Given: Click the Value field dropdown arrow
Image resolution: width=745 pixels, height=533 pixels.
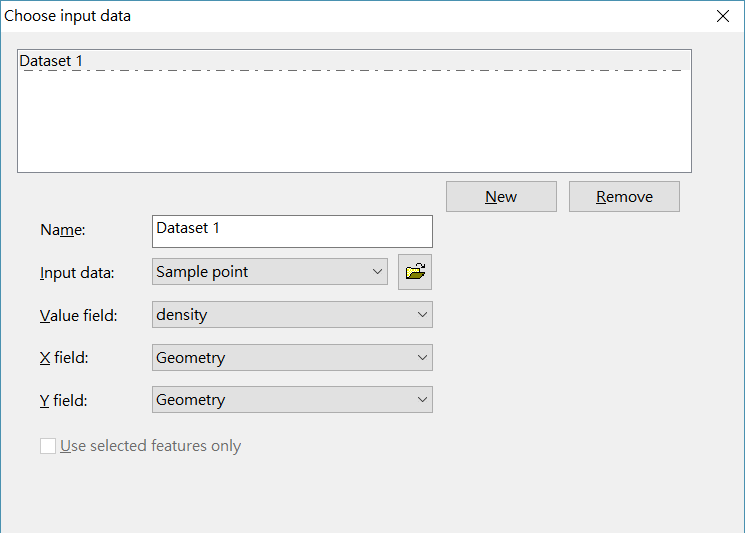Looking at the screenshot, I should tap(422, 314).
